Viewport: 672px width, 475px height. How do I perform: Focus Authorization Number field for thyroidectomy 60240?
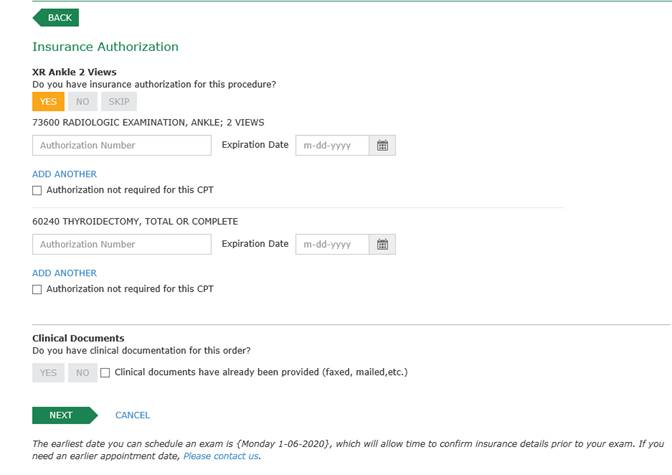(122, 245)
